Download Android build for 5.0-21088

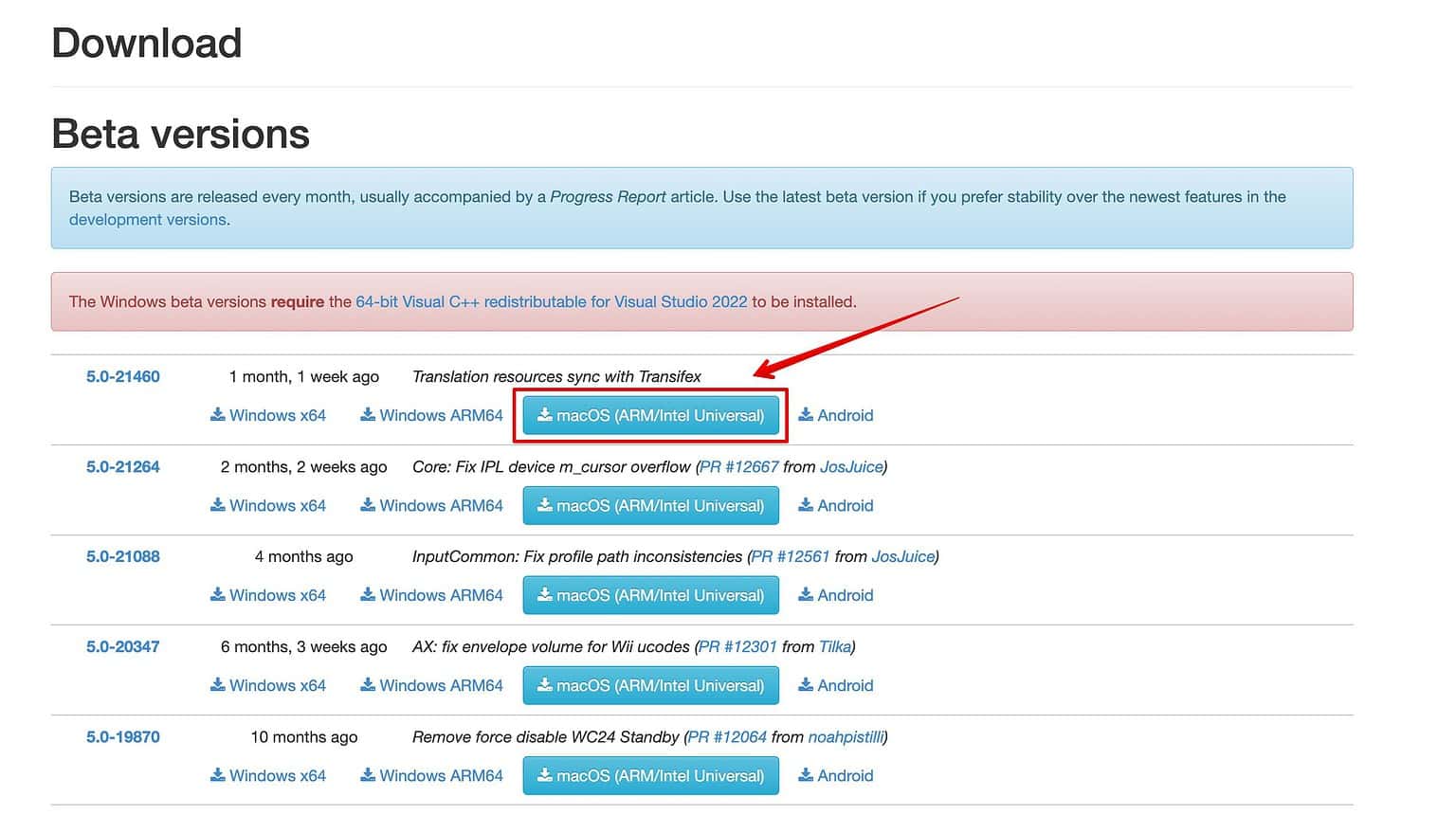tap(836, 595)
